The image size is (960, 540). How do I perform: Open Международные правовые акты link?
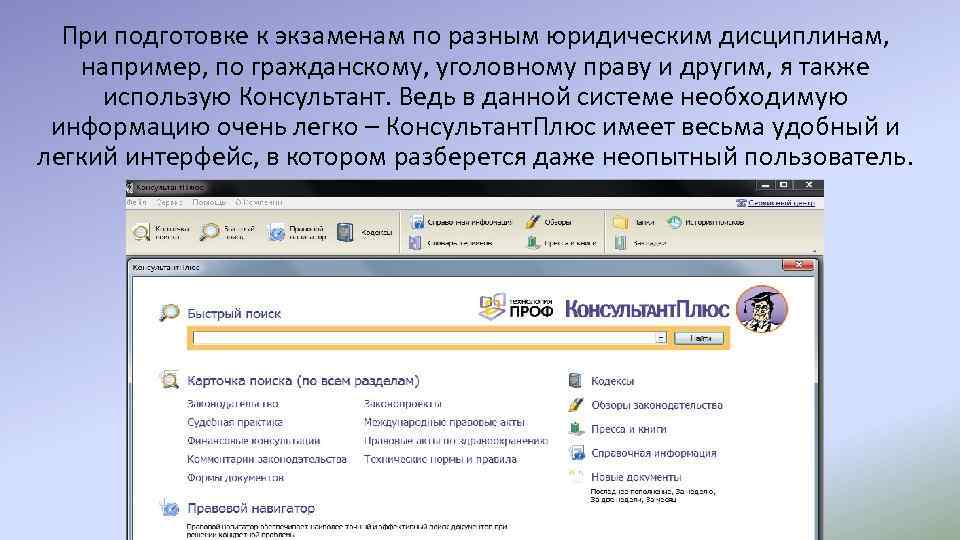pyautogui.click(x=444, y=422)
